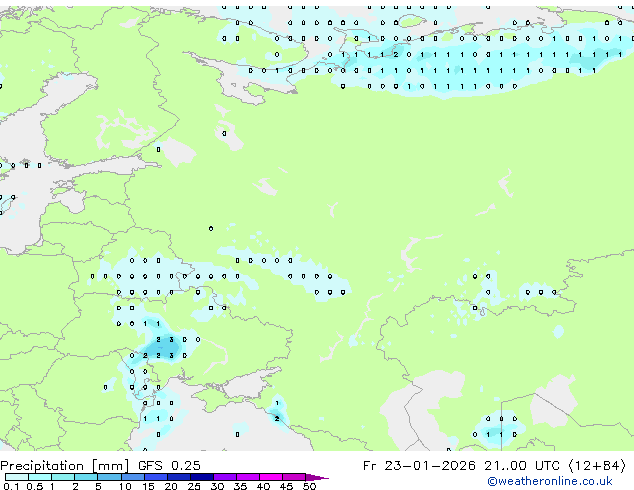Screen dimensions: 634x490
Task: Click the legend label "0.5"
Action: pos(34,486)
